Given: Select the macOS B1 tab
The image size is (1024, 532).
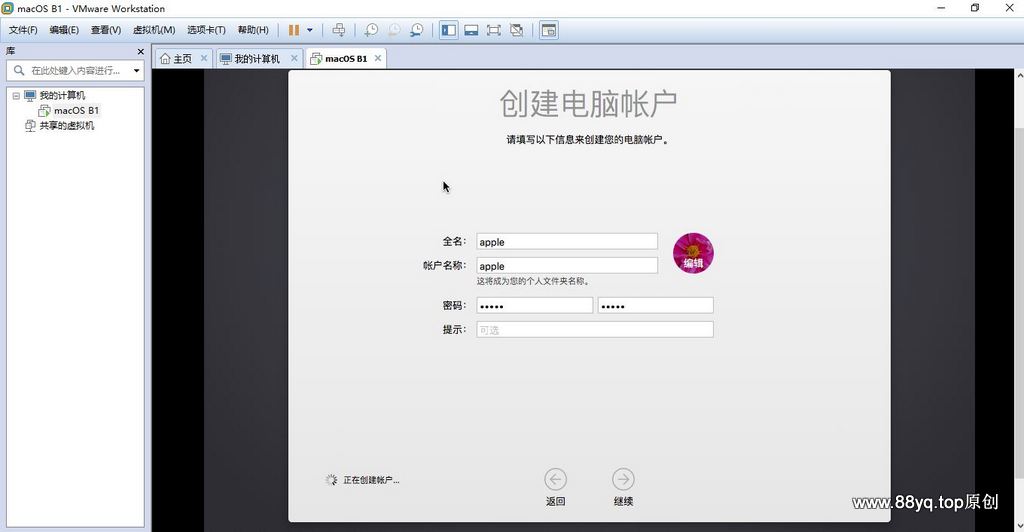Looking at the screenshot, I should pyautogui.click(x=339, y=59).
